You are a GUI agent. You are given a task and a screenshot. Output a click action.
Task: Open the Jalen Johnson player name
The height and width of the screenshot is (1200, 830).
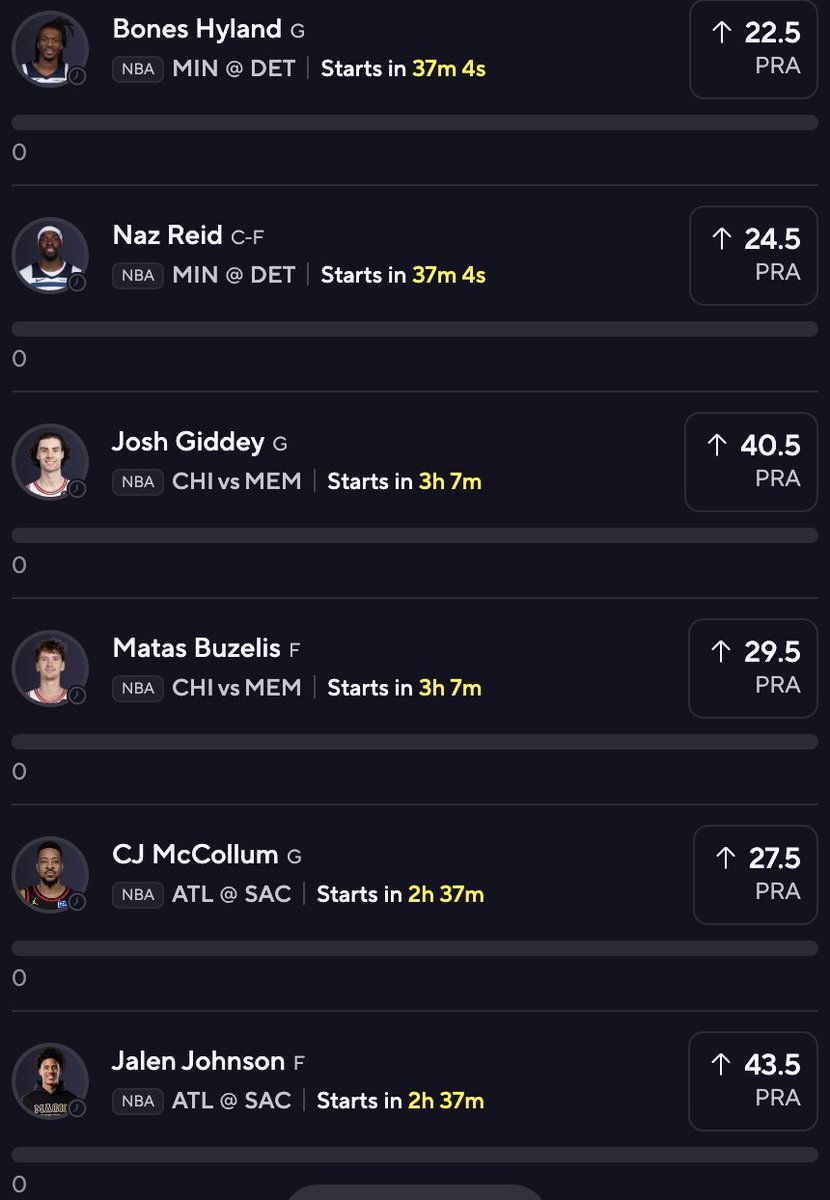tap(199, 1061)
